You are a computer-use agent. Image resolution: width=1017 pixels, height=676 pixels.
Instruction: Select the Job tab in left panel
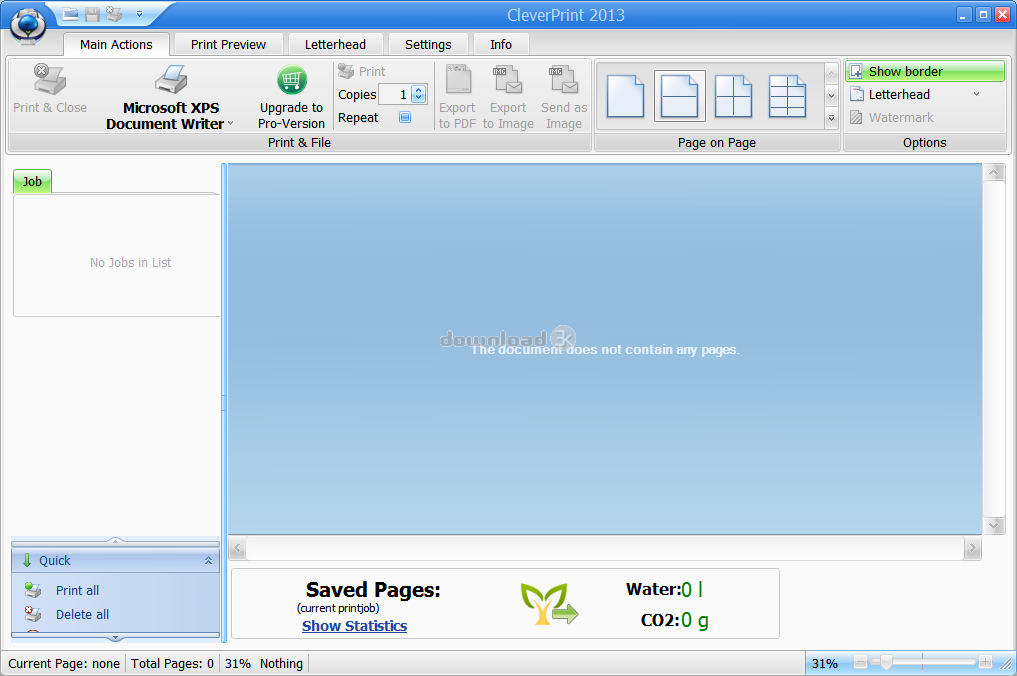32,182
